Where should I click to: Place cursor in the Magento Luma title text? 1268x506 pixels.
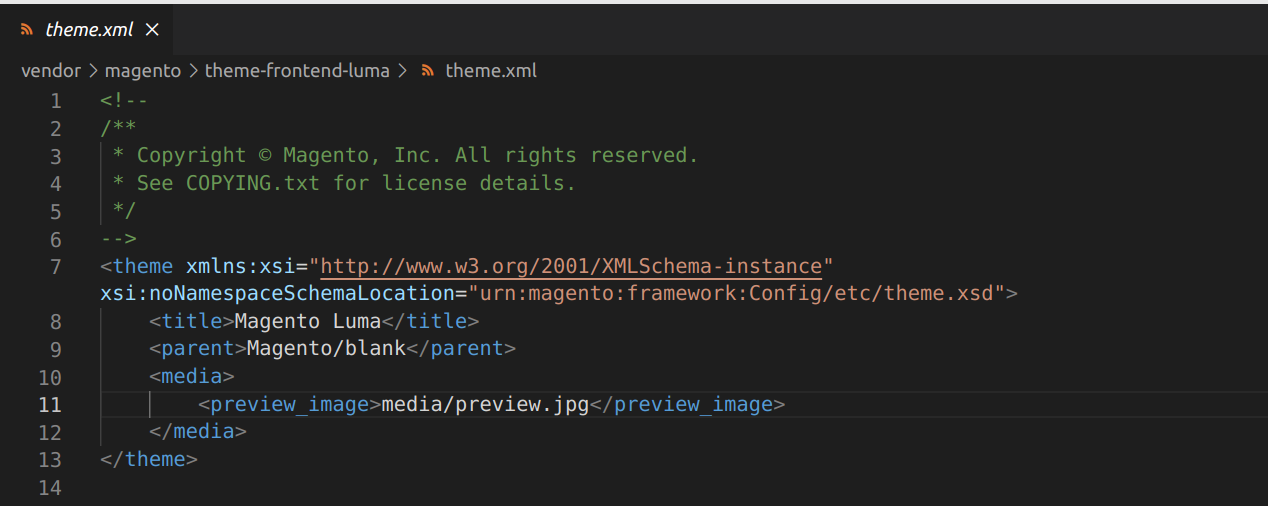pyautogui.click(x=308, y=322)
